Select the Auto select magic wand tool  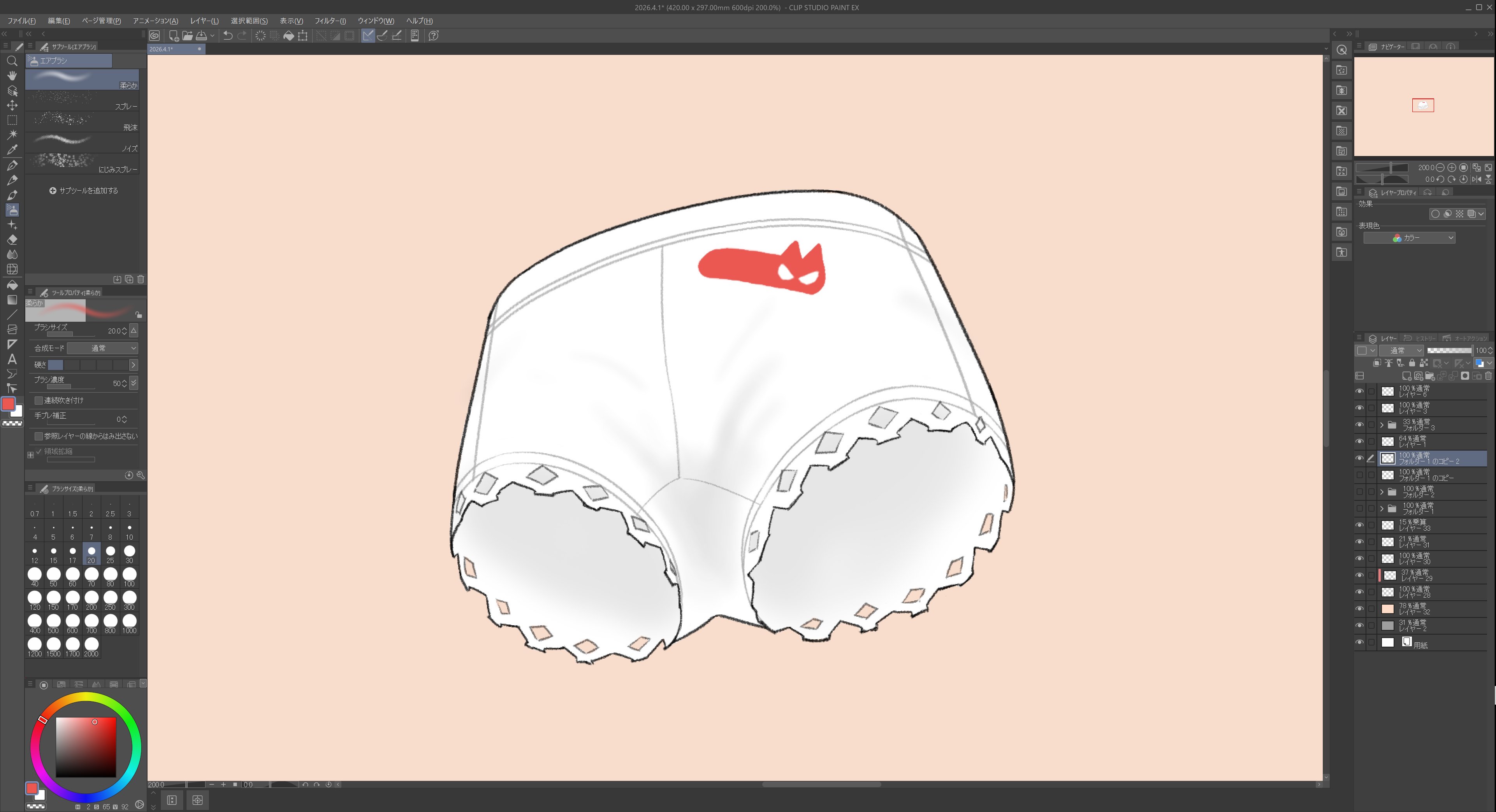(x=12, y=135)
